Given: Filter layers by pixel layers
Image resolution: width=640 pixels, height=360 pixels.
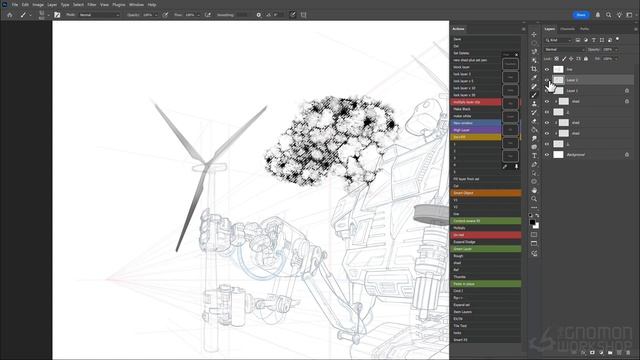Looking at the screenshot, I should [x=578, y=40].
